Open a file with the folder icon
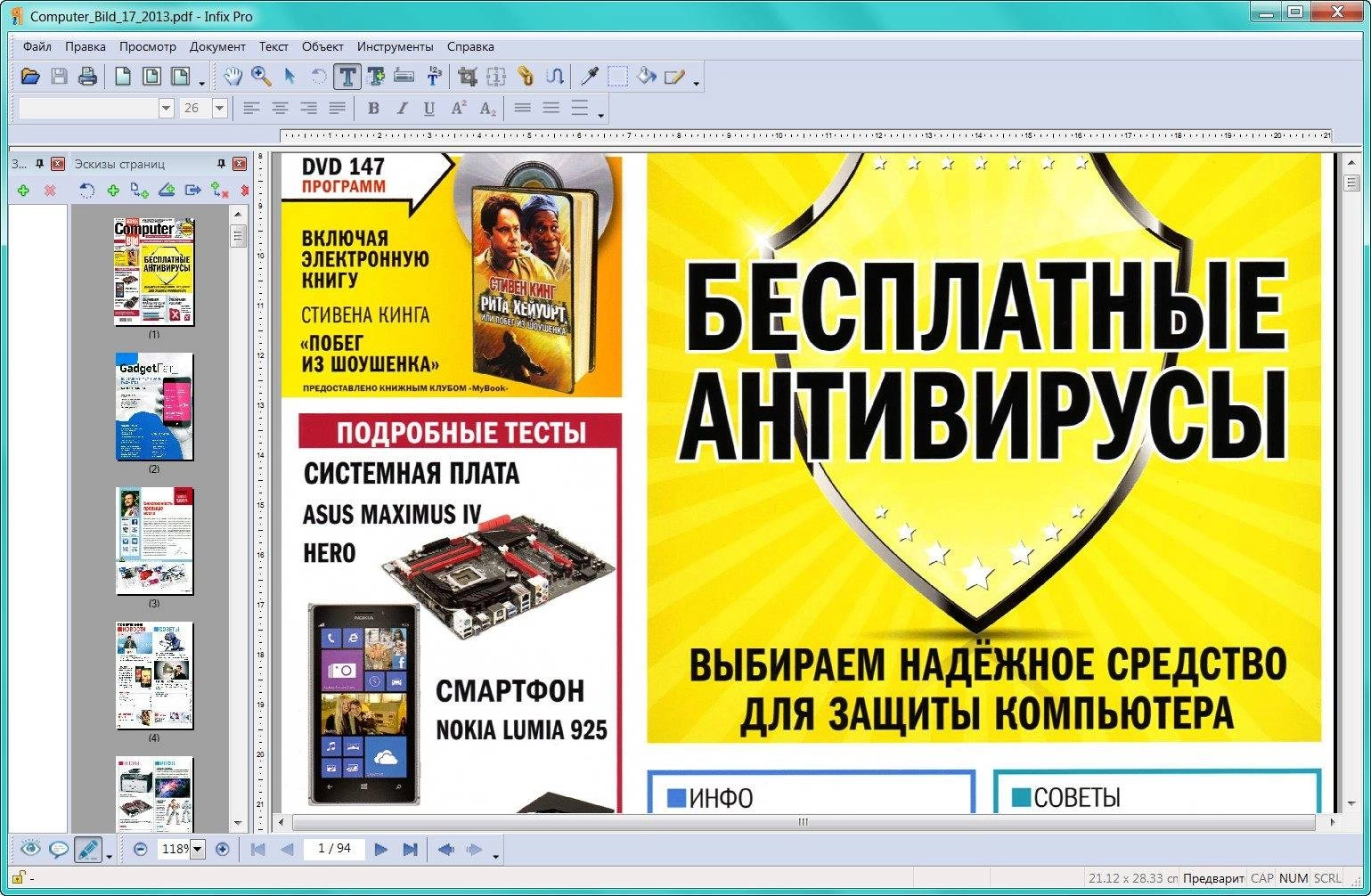1371x896 pixels. click(30, 77)
